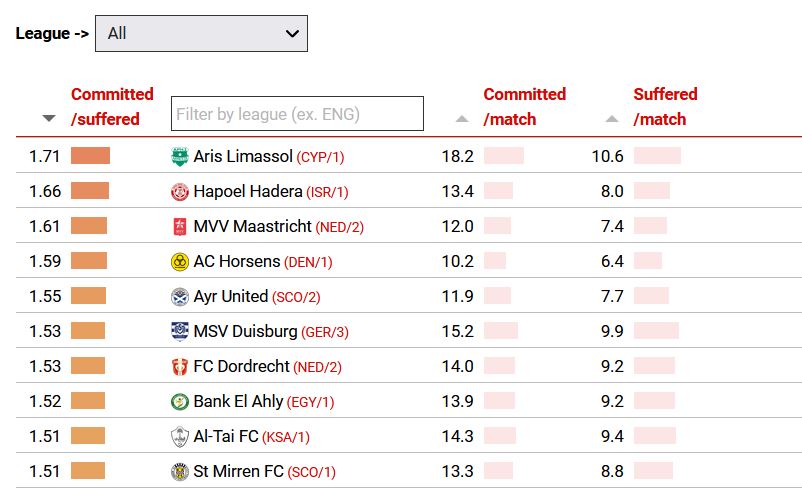
Task: Sort ascending by Suffered/match arrow
Action: coord(612,119)
